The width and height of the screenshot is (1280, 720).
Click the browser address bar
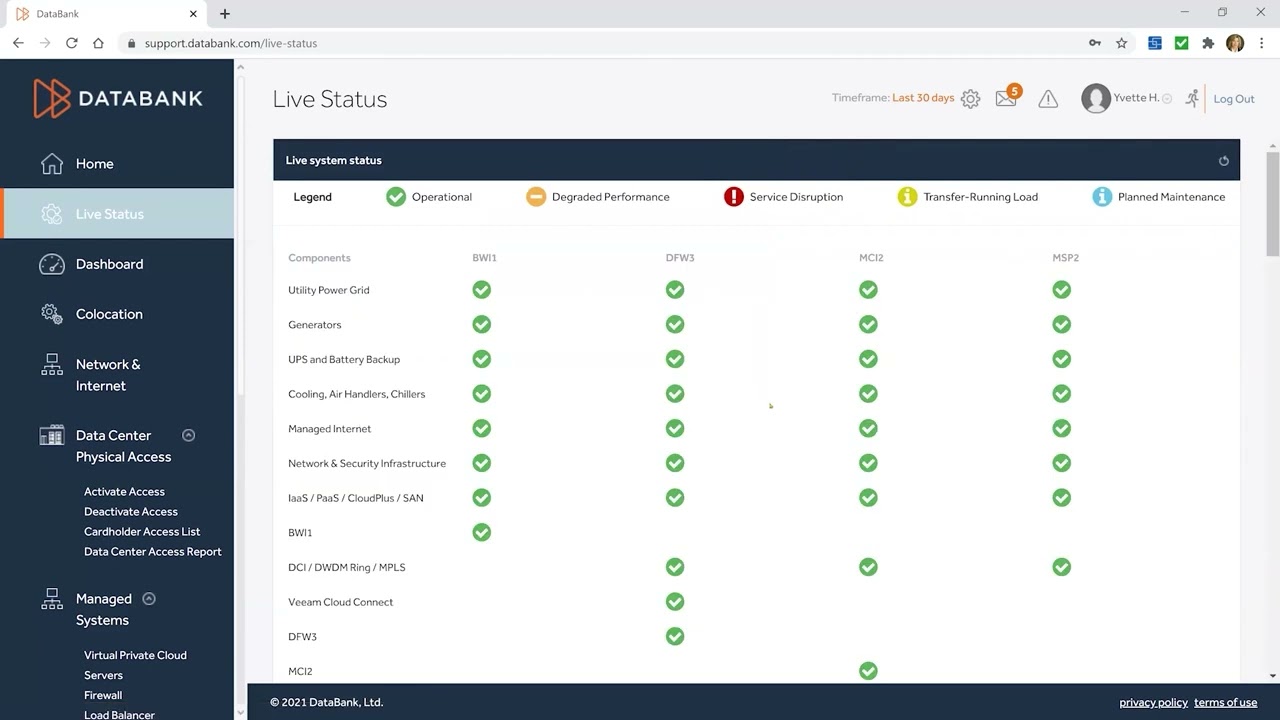point(610,43)
